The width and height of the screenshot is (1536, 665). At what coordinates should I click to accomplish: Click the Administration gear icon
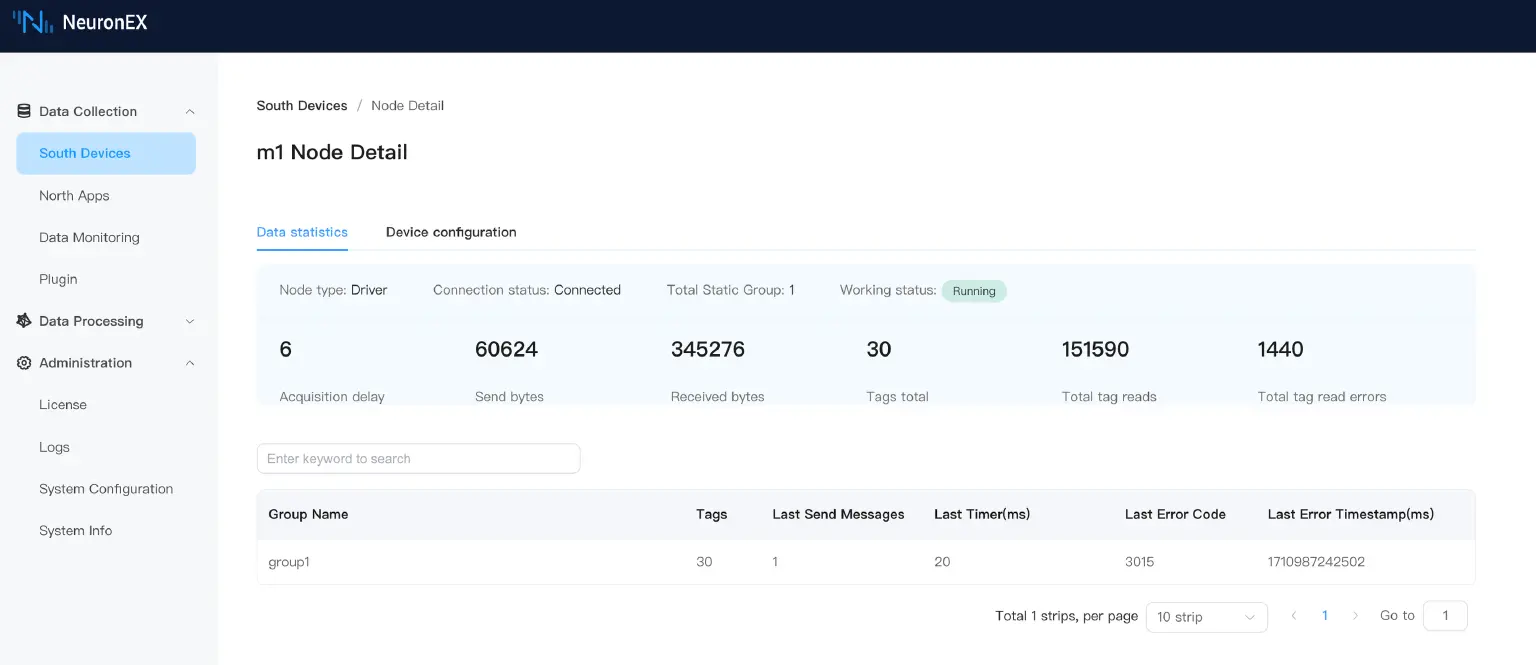[24, 363]
